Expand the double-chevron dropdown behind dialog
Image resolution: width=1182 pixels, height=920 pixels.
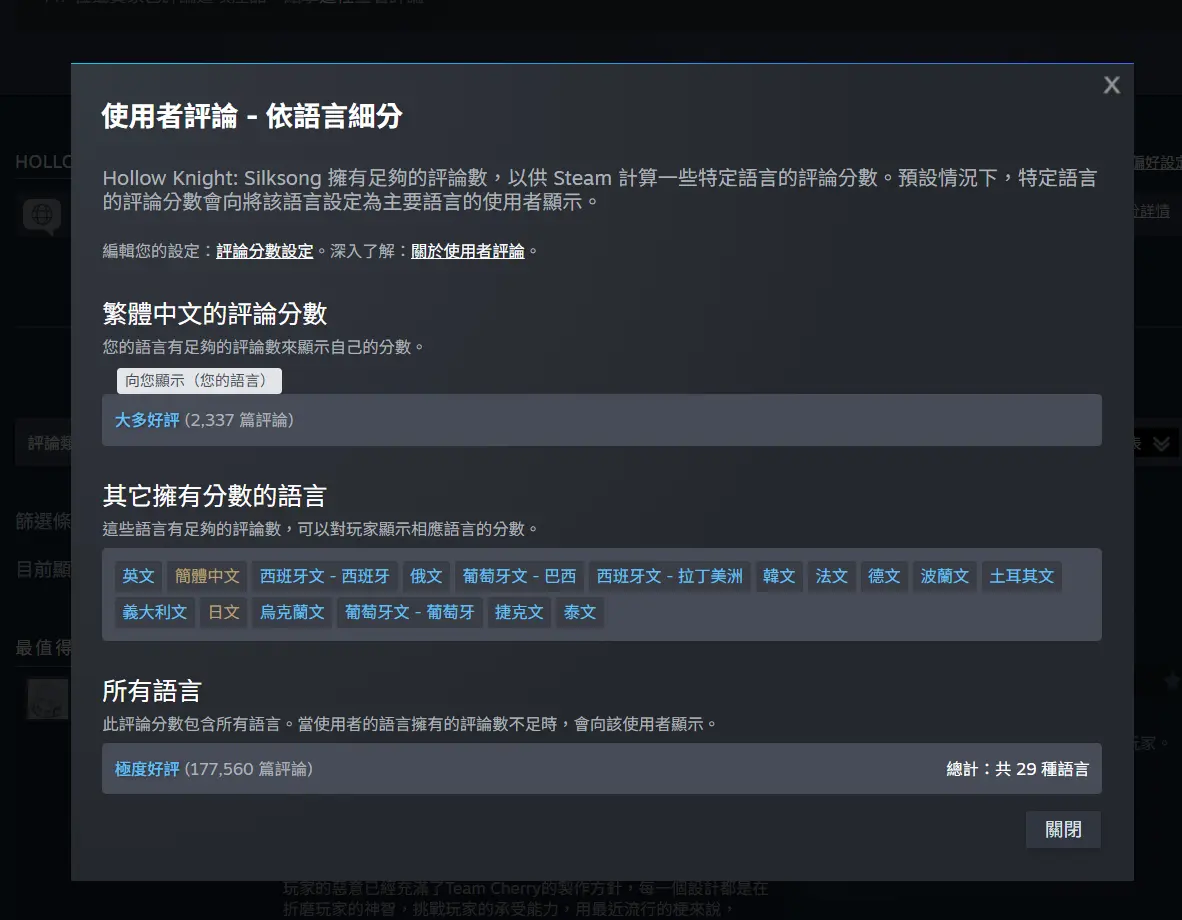pyautogui.click(x=1161, y=443)
